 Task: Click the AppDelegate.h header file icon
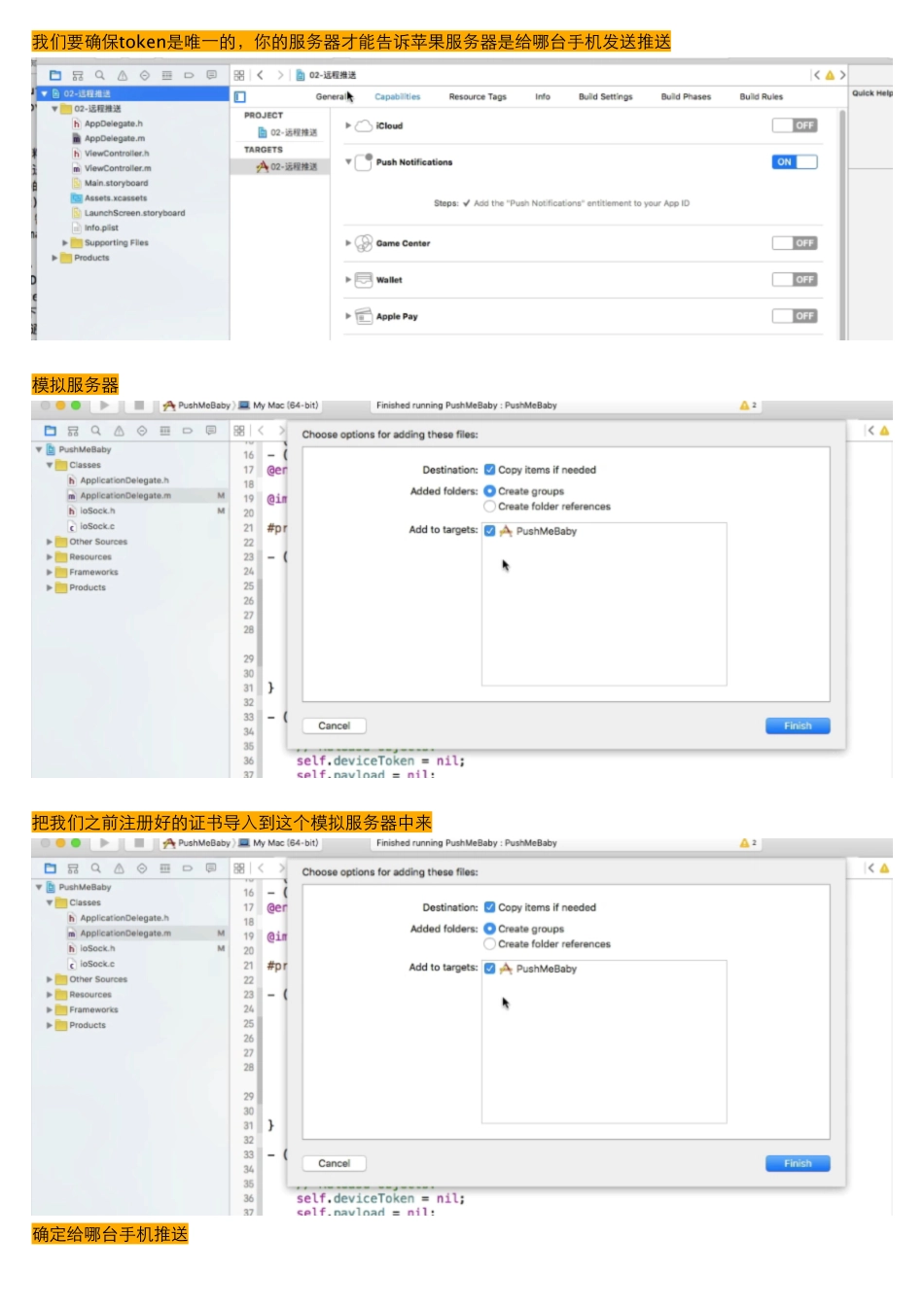tap(76, 124)
